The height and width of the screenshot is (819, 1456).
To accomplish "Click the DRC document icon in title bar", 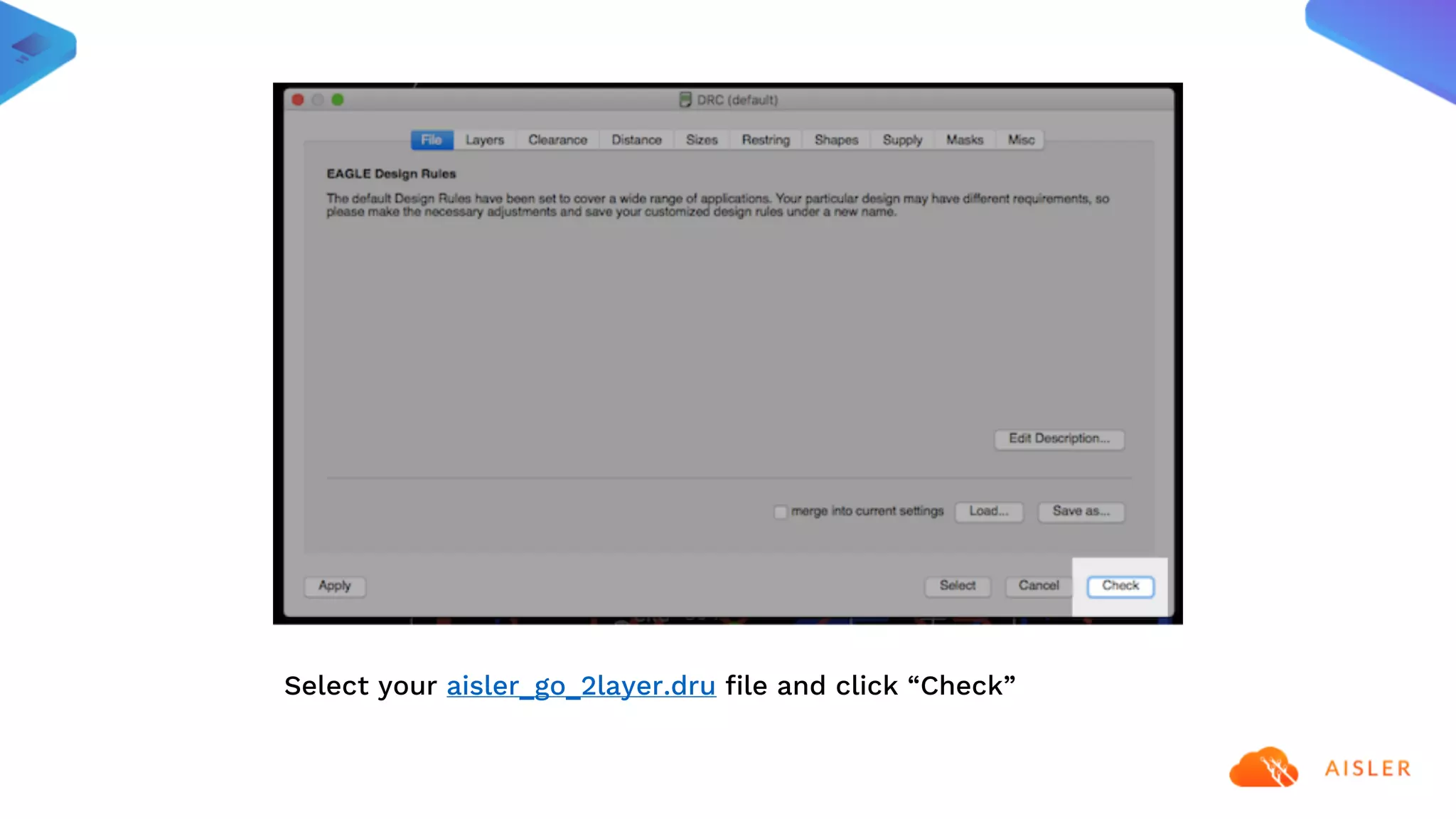I will tap(685, 100).
